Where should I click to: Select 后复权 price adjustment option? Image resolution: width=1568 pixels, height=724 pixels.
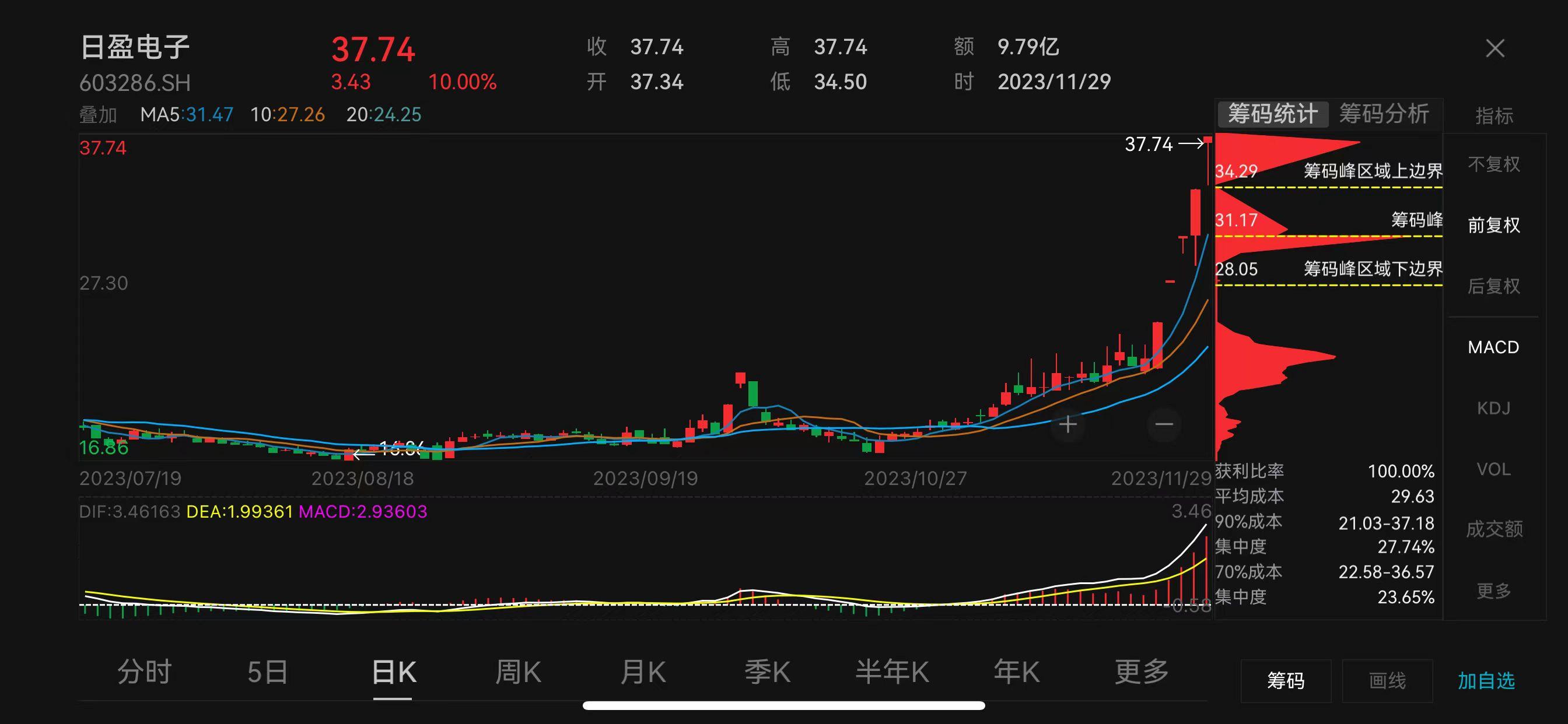(x=1494, y=286)
